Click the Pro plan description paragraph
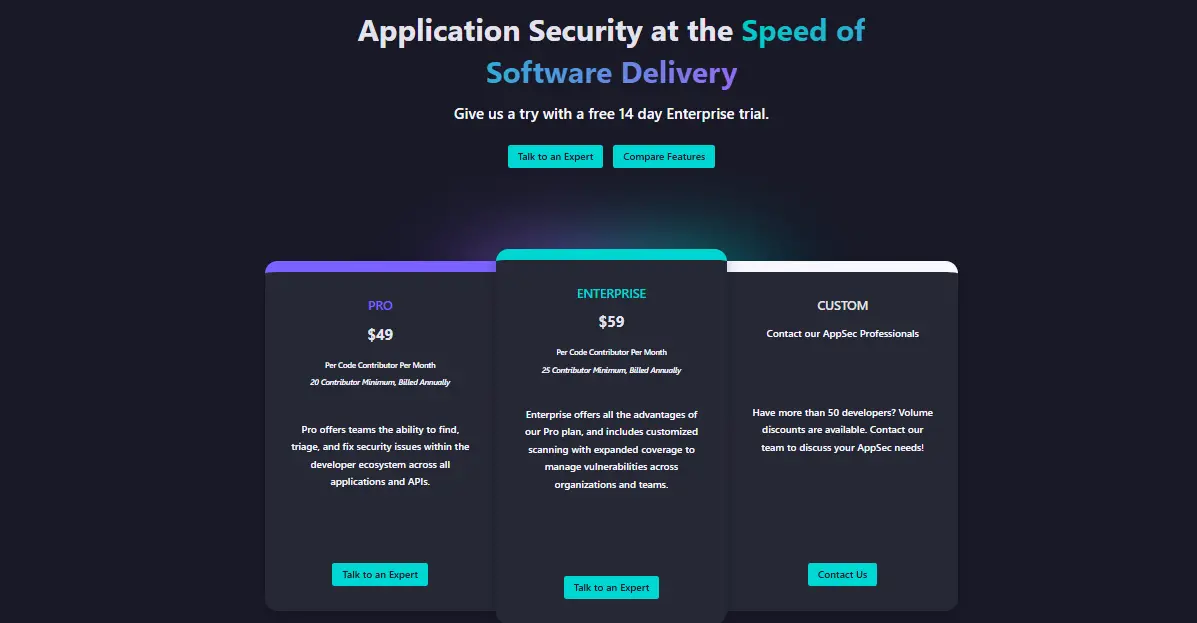 tap(380, 456)
